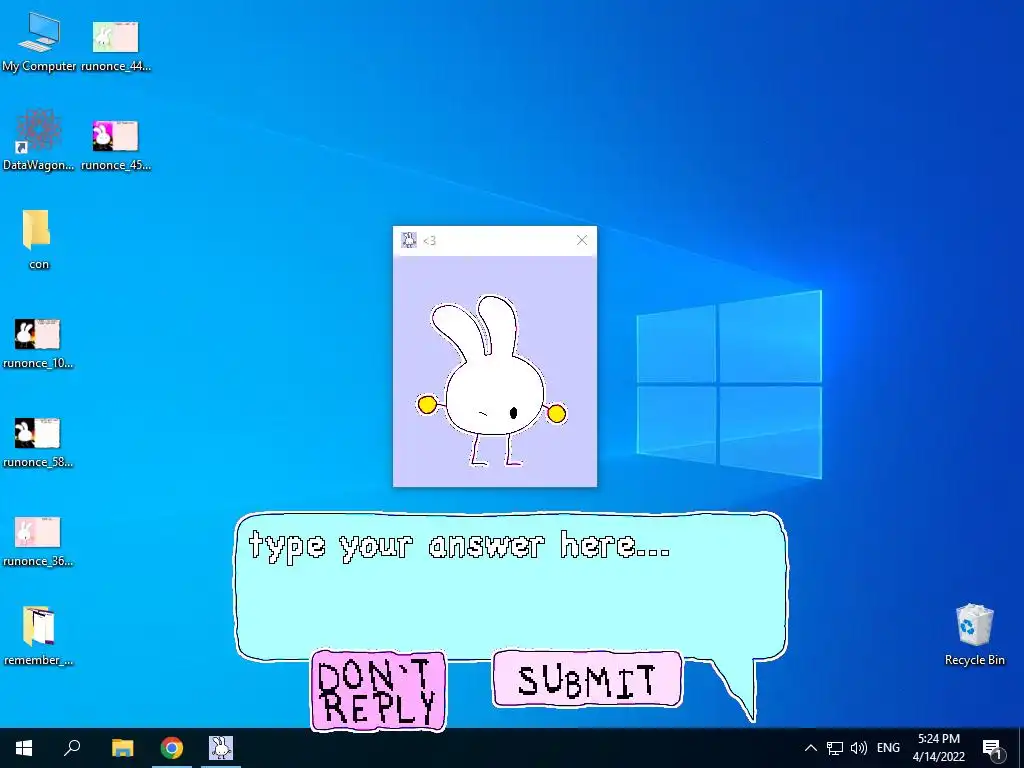
Task: Select the DataWagon shortcut icon
Action: click(39, 140)
